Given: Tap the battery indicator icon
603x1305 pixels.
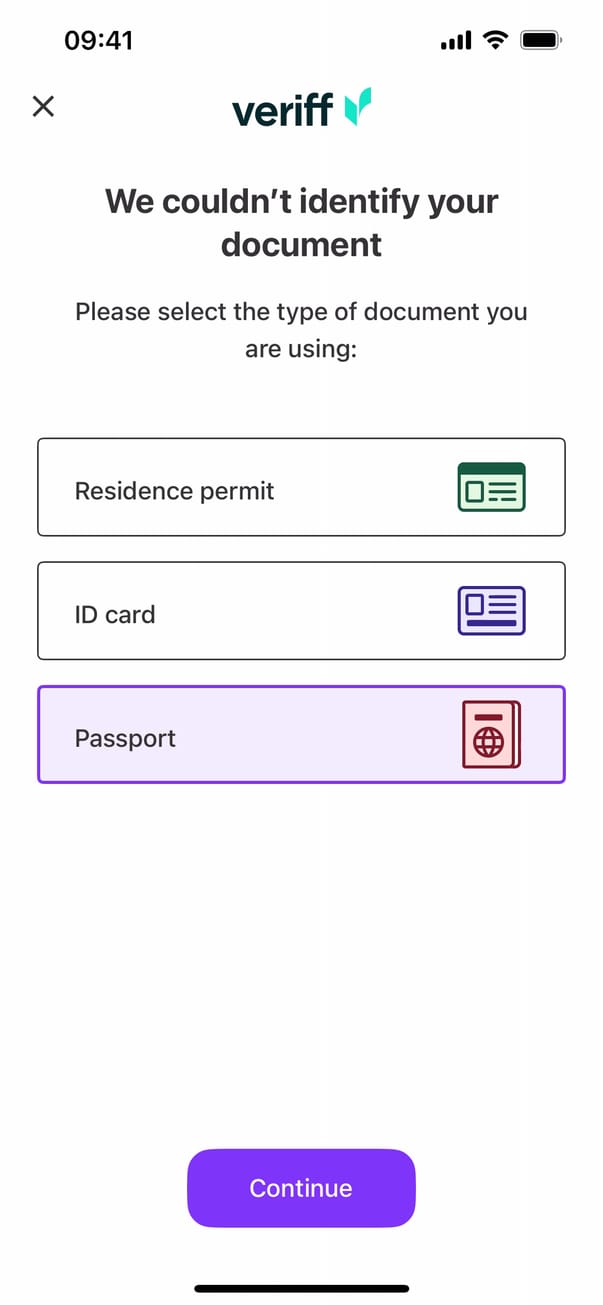Looking at the screenshot, I should 542,40.
